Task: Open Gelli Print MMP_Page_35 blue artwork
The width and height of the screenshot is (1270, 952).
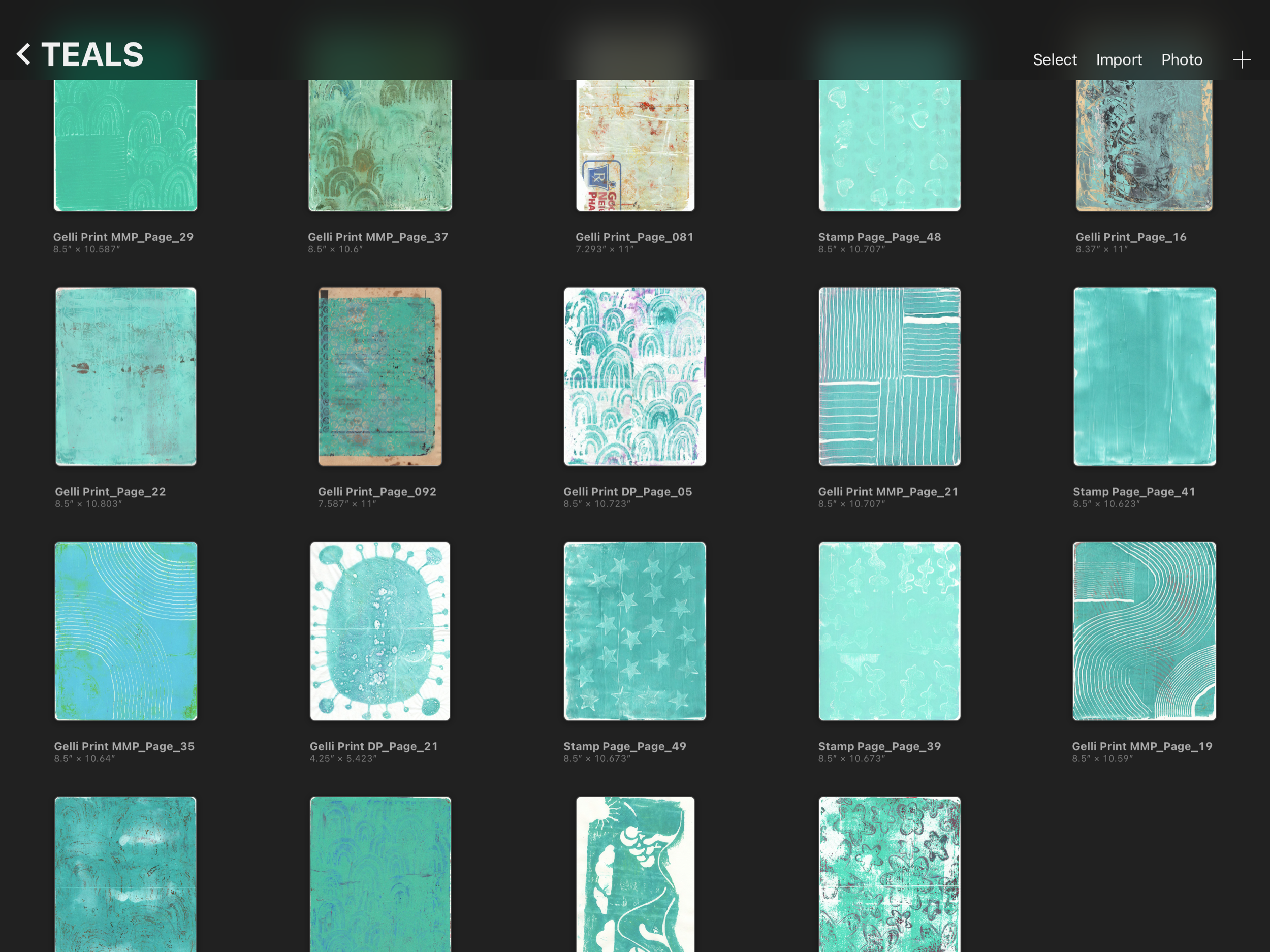Action: (125, 630)
